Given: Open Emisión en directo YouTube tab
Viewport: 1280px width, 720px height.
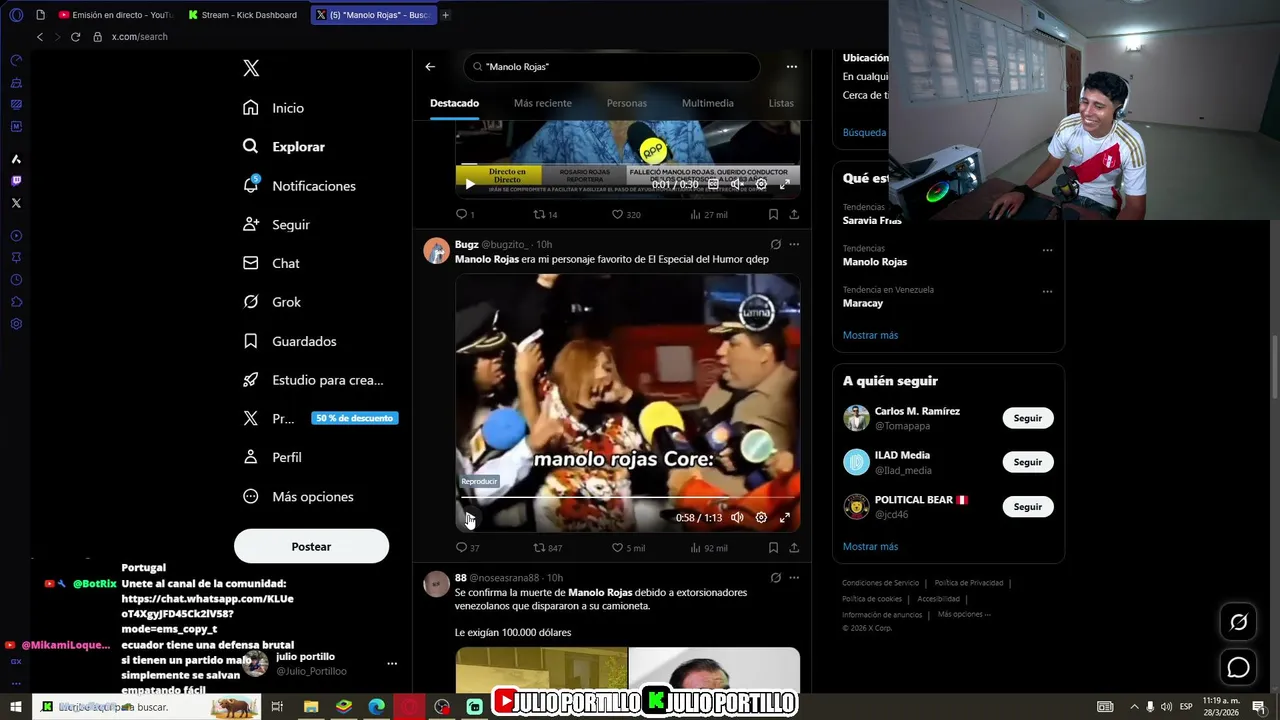Looking at the screenshot, I should click(115, 15).
